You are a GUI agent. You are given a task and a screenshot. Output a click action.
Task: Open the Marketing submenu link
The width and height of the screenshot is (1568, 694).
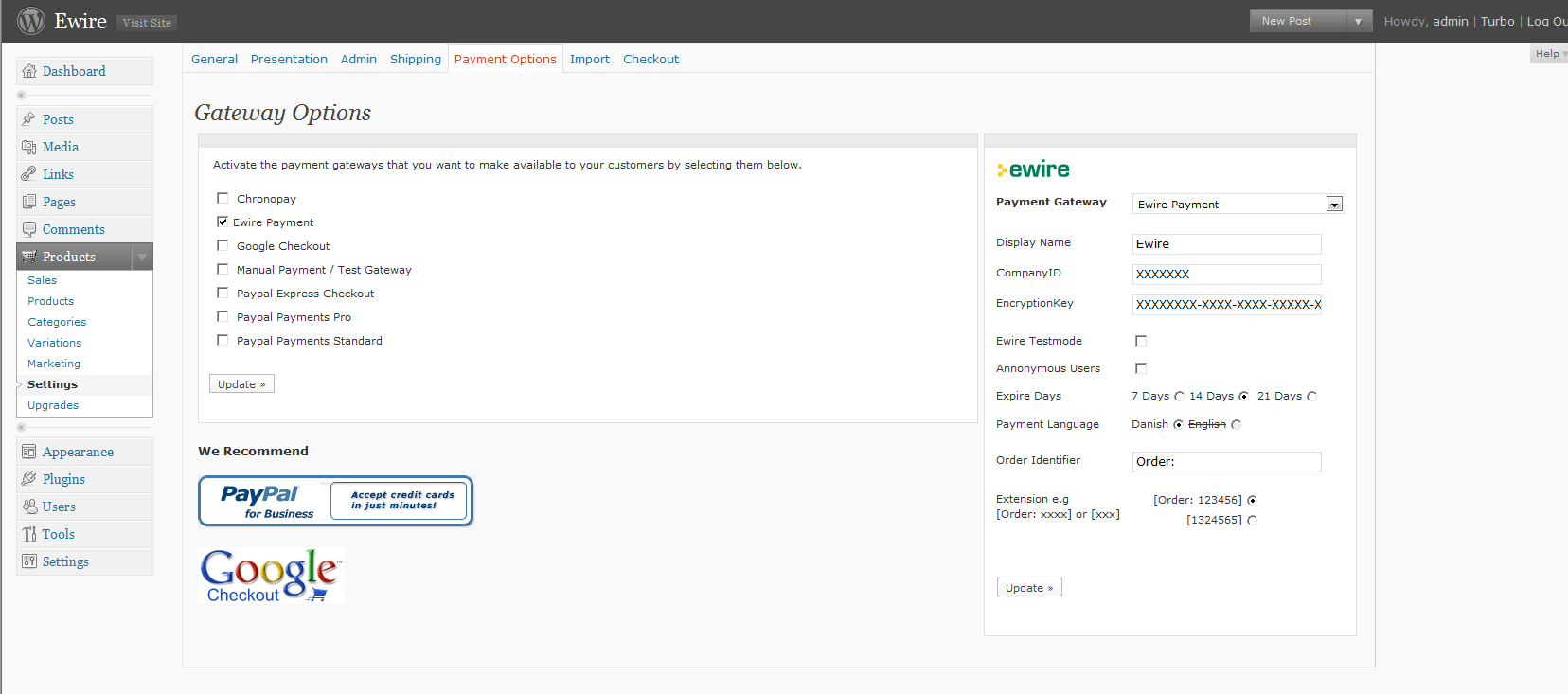click(x=54, y=364)
